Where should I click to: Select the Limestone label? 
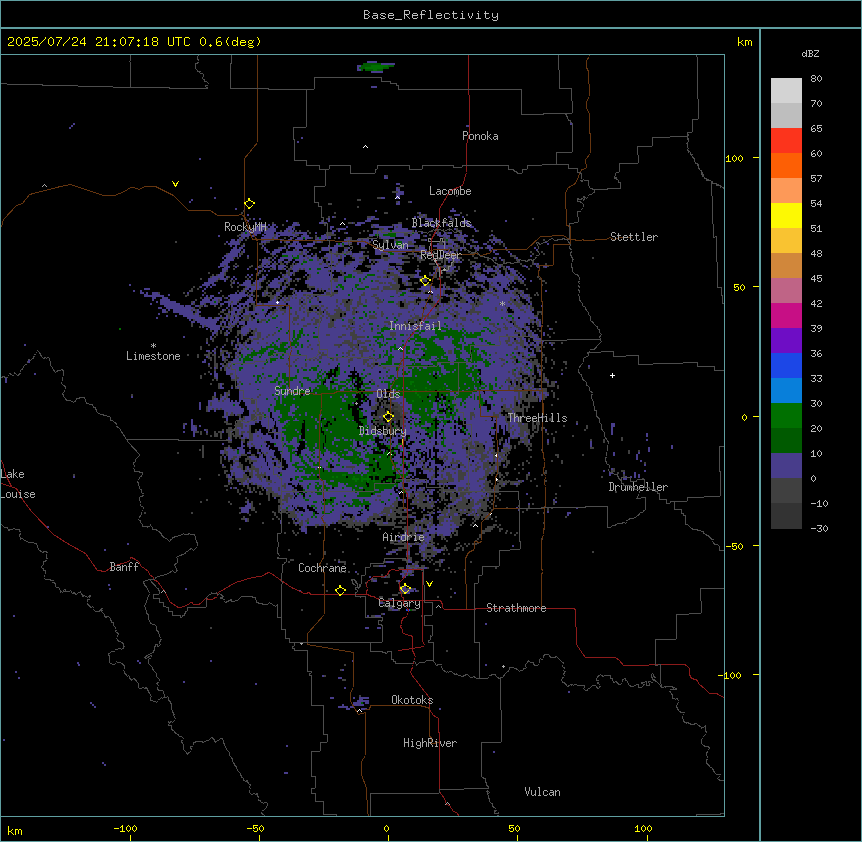click(153, 356)
